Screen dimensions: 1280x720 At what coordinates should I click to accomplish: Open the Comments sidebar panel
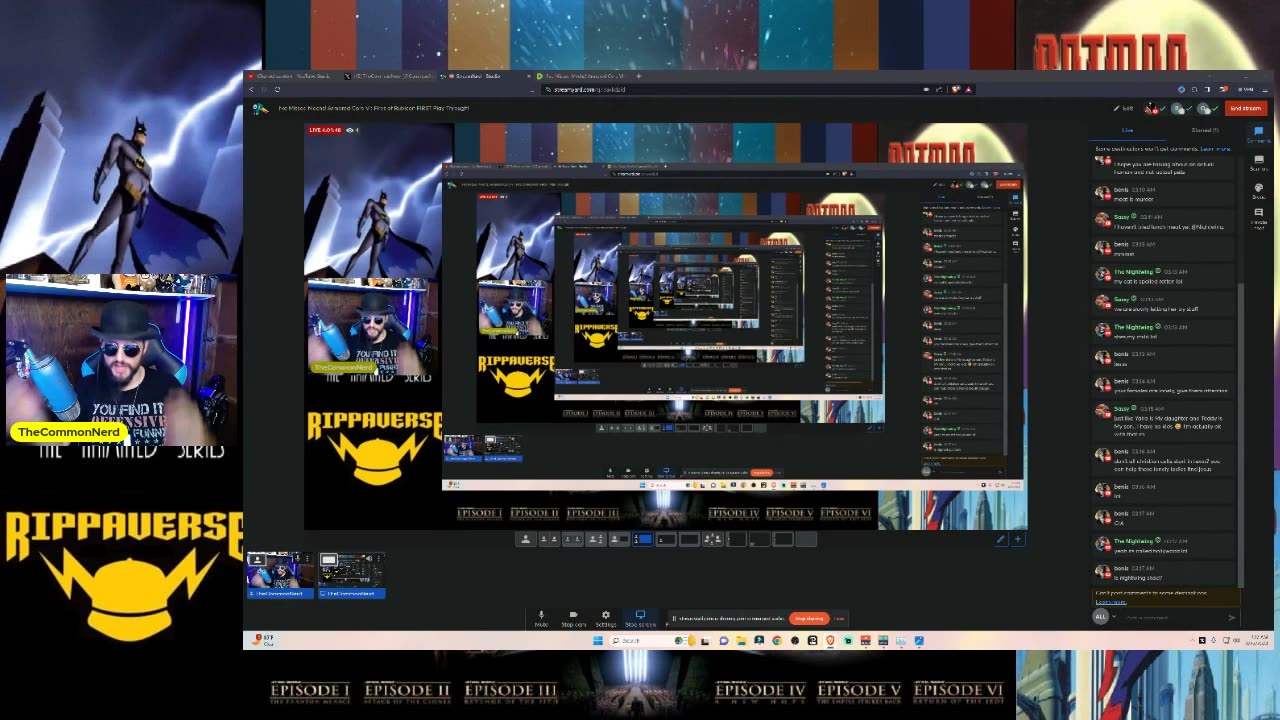coord(1258,135)
